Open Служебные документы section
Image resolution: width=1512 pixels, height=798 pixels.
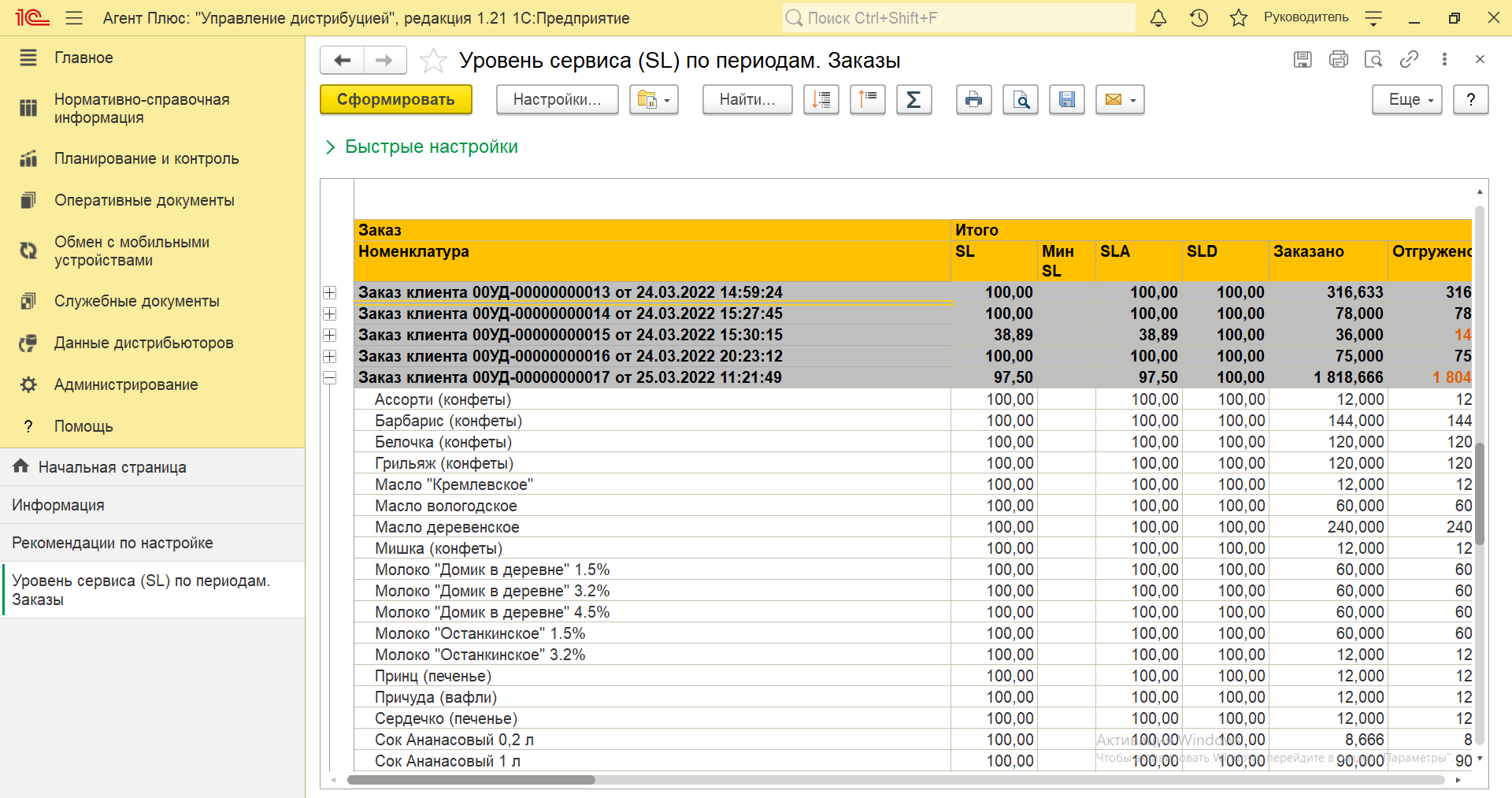pyautogui.click(x=152, y=301)
